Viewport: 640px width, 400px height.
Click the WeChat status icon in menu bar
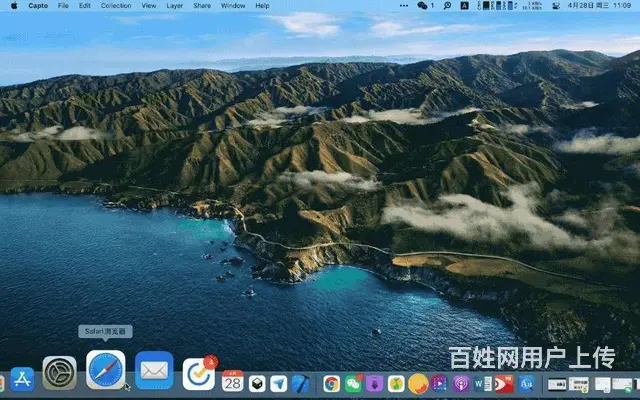pyautogui.click(x=423, y=6)
